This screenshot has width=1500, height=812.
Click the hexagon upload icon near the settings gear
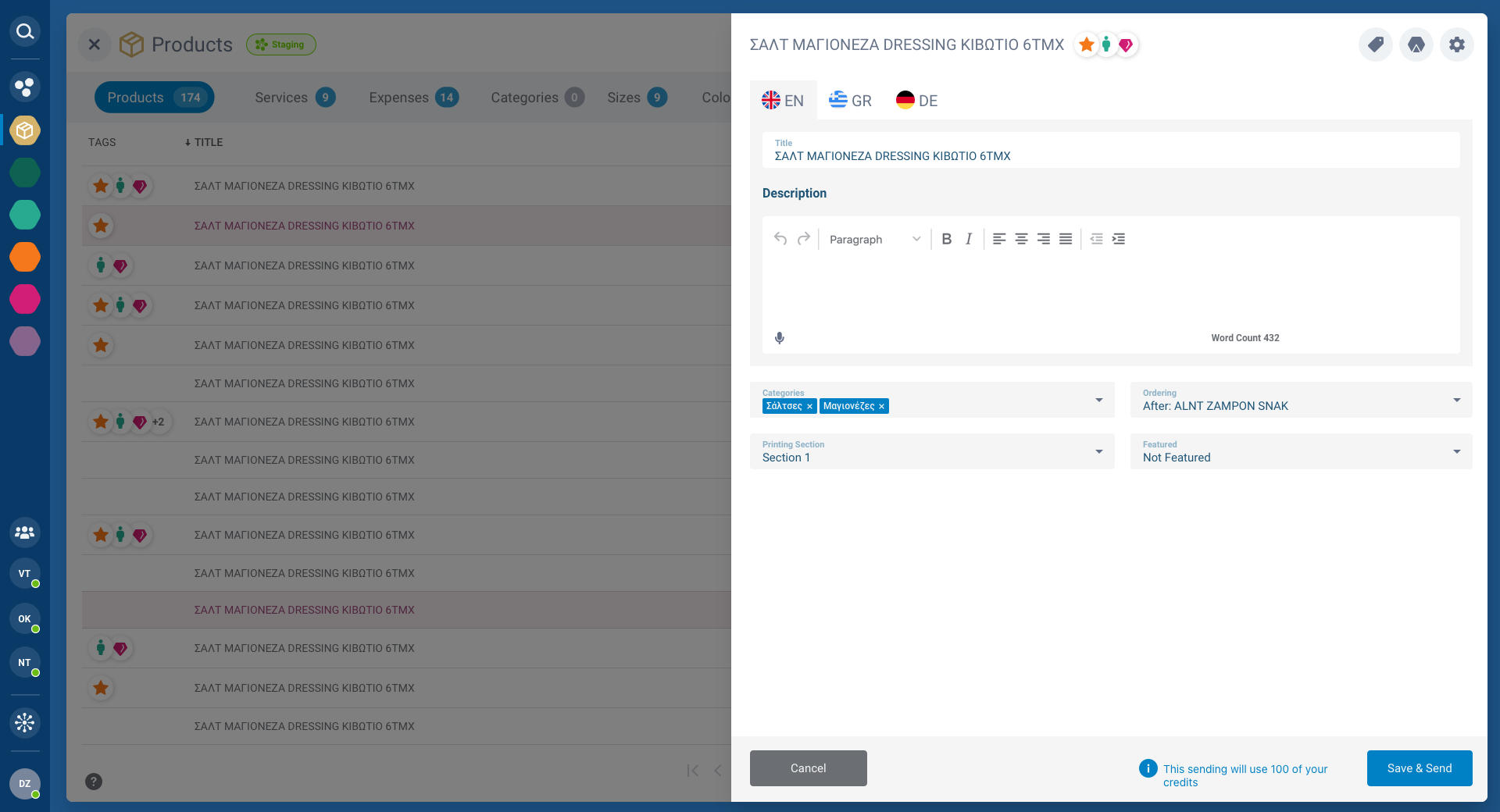(x=1416, y=45)
